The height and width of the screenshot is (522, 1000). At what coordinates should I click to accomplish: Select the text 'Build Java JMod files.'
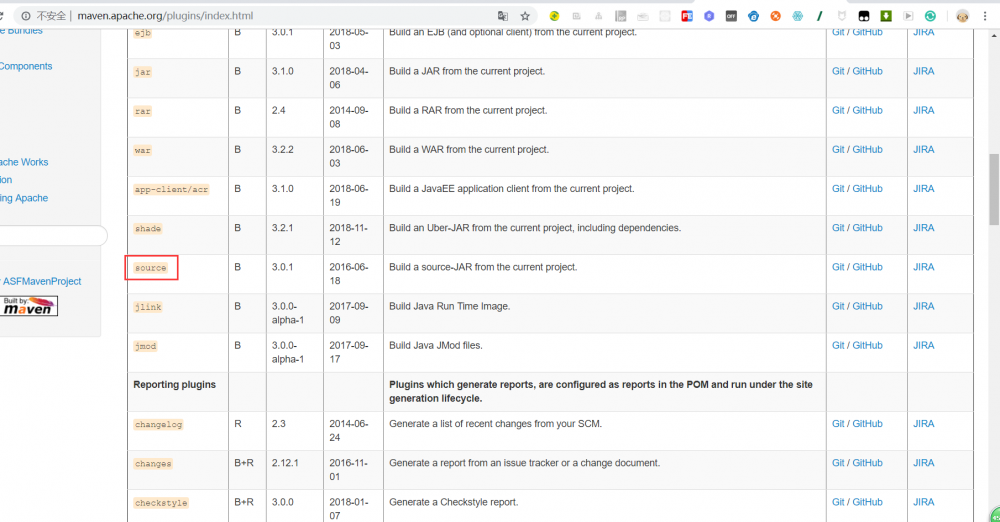436,345
